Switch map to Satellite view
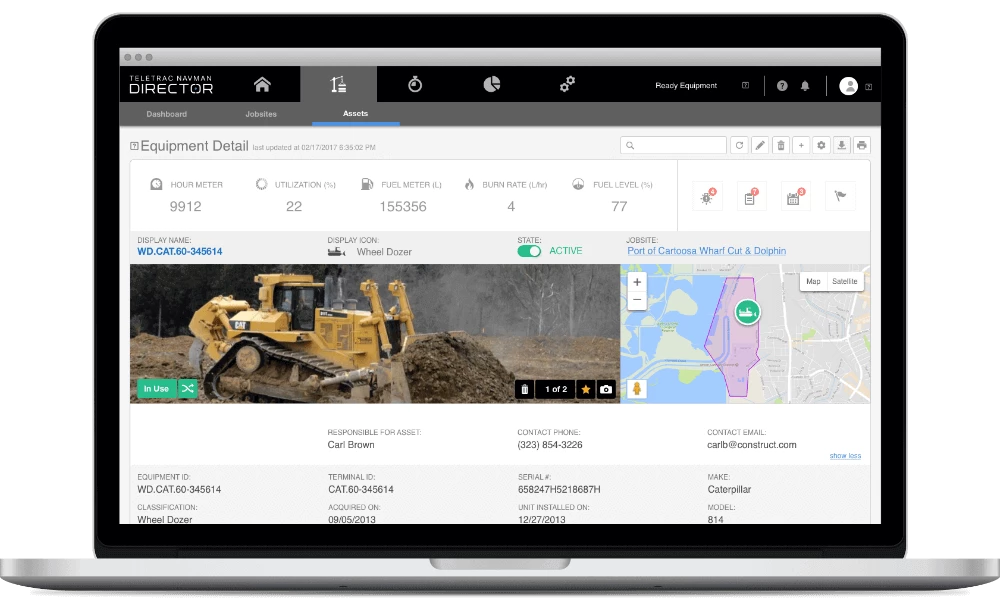 pyautogui.click(x=845, y=281)
